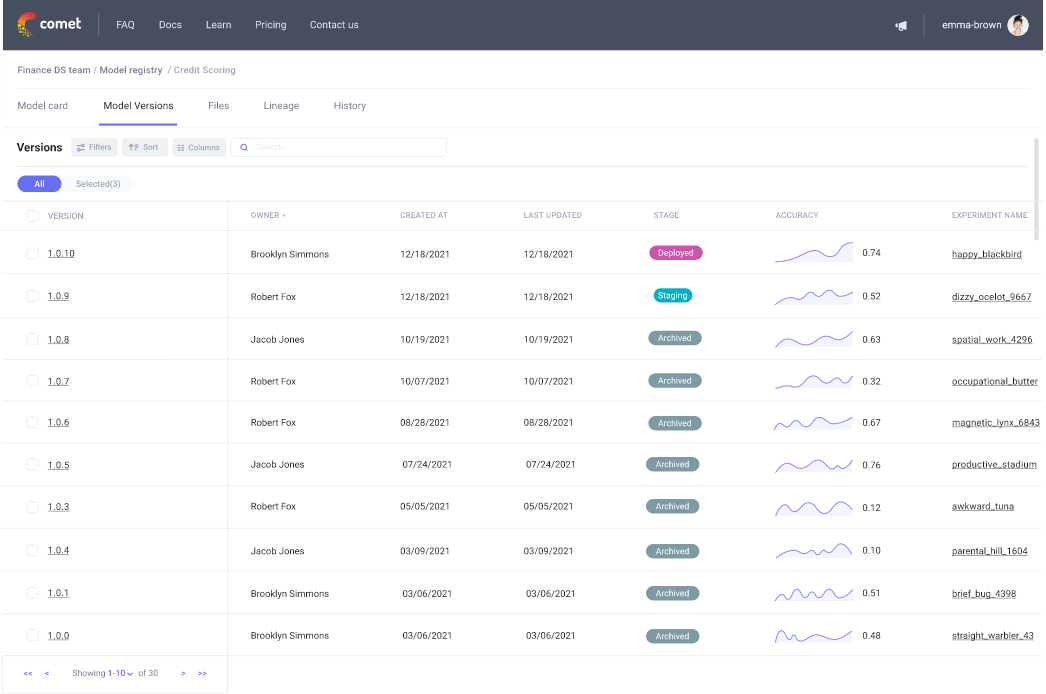Go to the last page of versions
Viewport: 1046px width, 694px height.
(x=202, y=674)
